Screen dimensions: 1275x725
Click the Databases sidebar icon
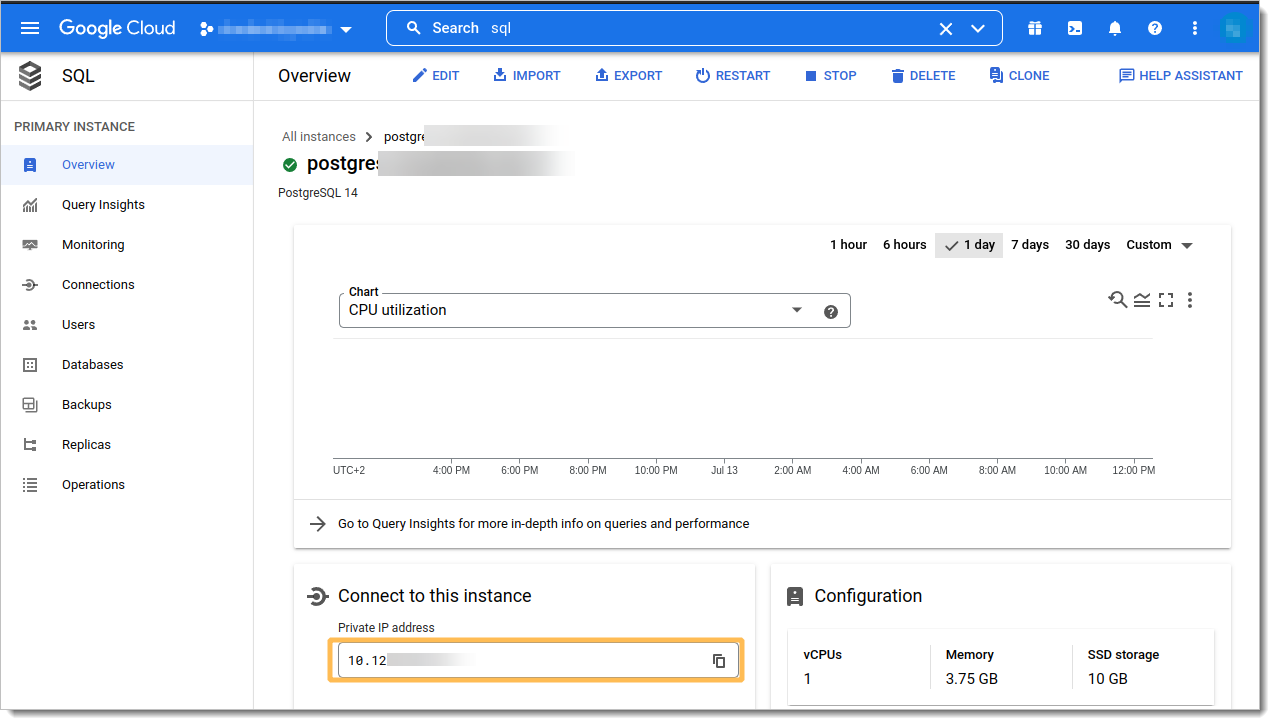30,365
